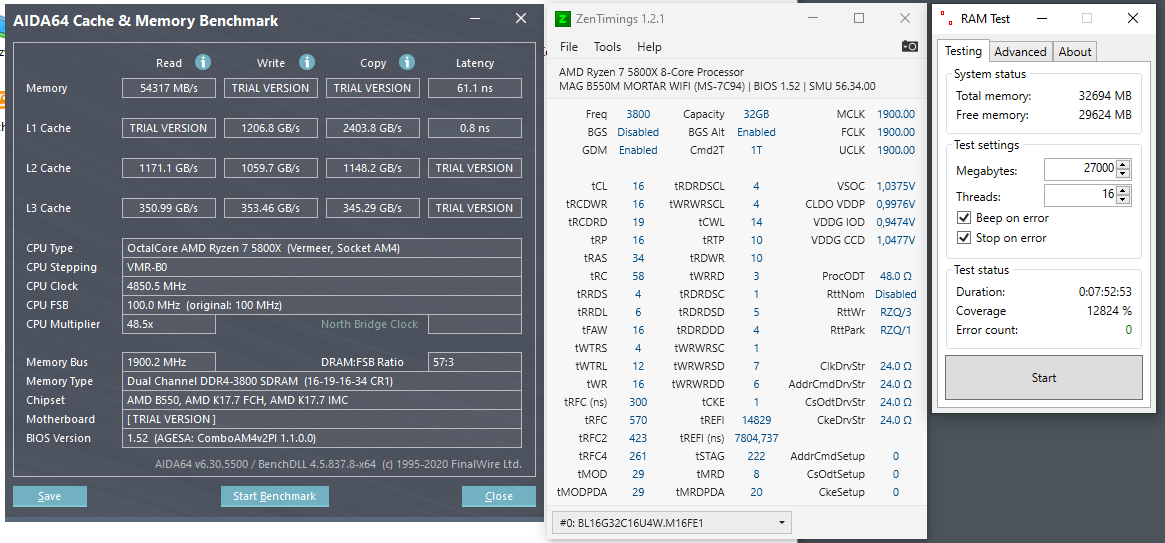Click the Total memory 32694 MB value
The image size is (1165, 543).
pyautogui.click(x=1105, y=96)
